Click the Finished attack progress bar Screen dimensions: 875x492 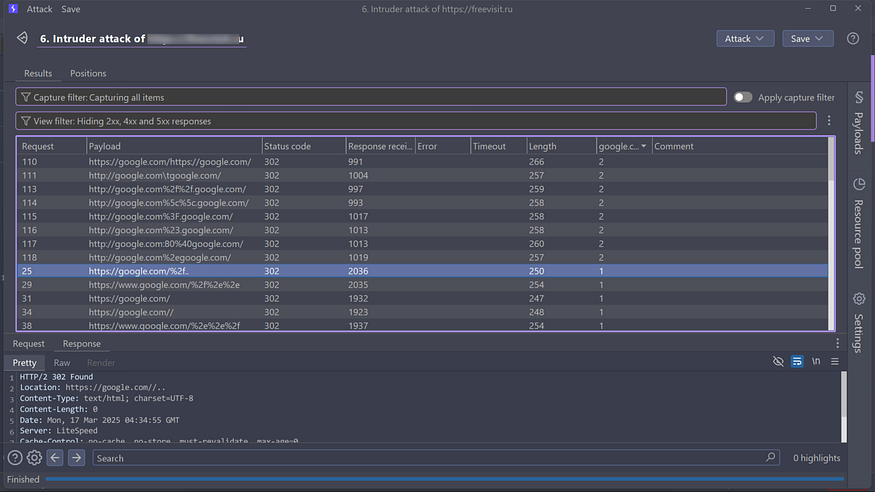tap(445, 479)
